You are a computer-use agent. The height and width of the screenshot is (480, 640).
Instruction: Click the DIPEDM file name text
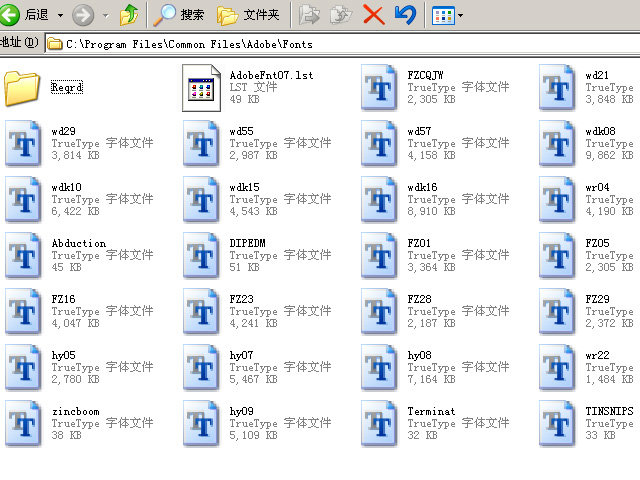pyautogui.click(x=247, y=243)
